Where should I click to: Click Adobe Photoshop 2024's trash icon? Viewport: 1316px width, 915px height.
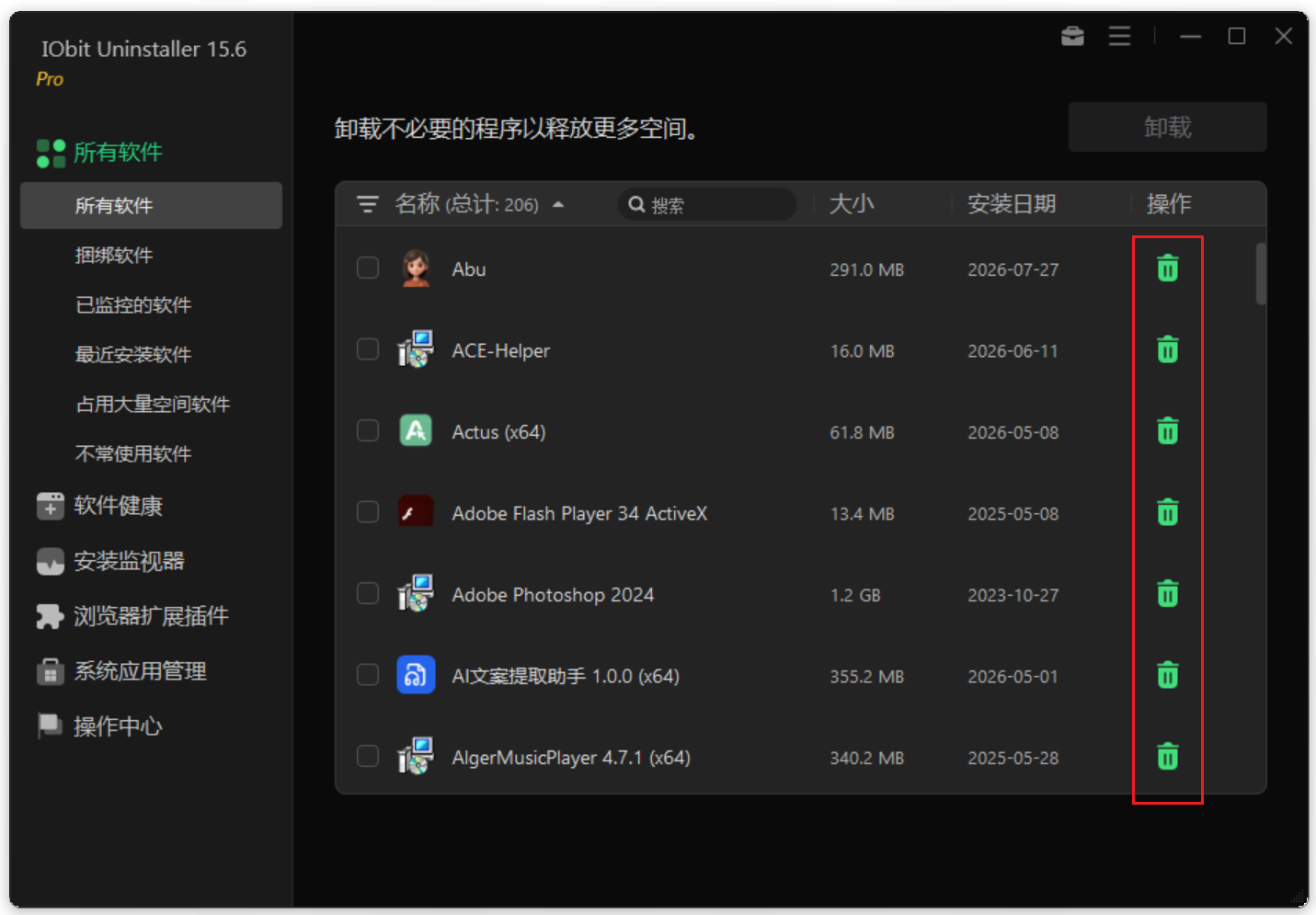coord(1167,593)
